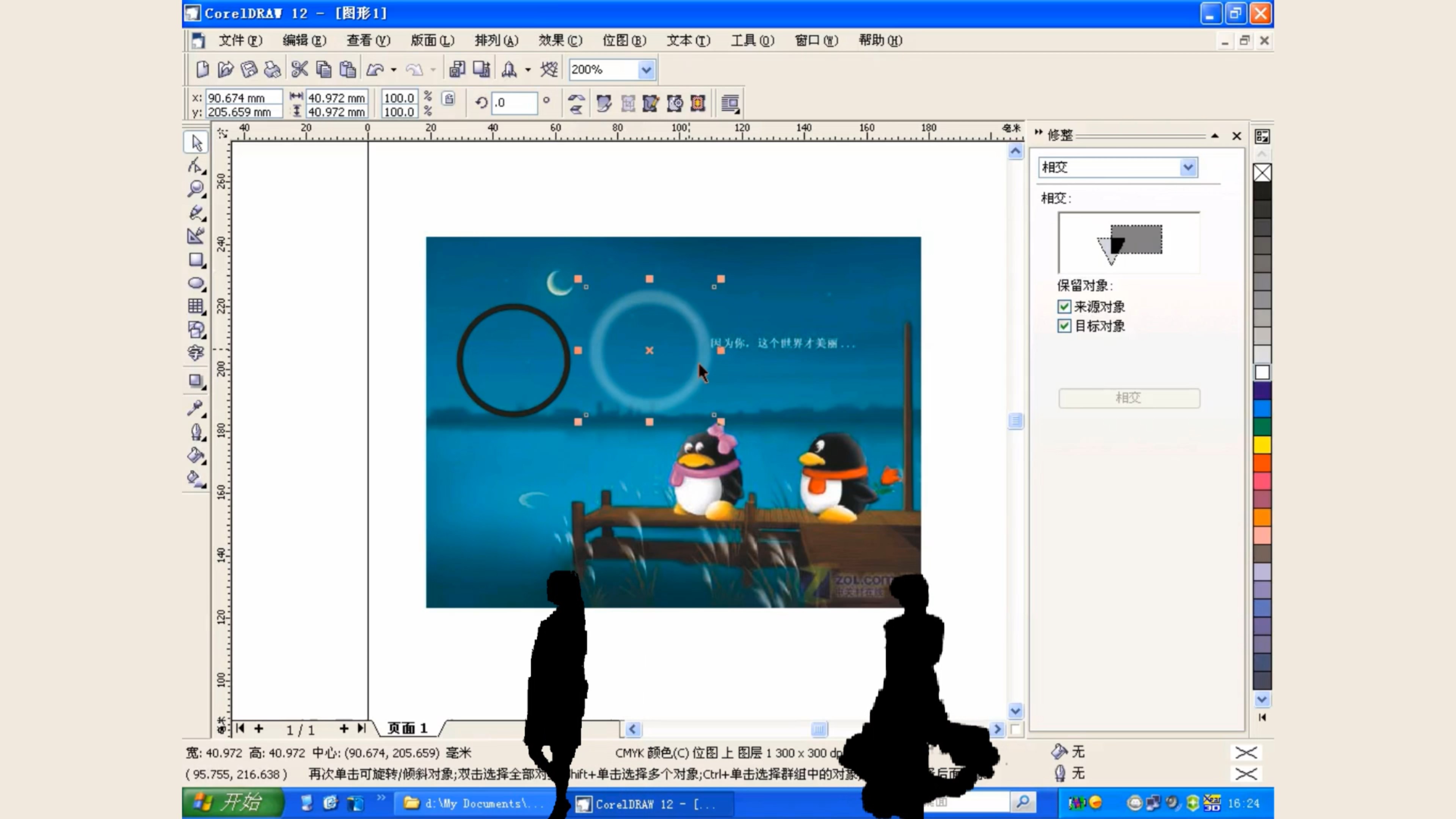Select the yellow color swatch
Viewport: 1456px width, 819px height.
tap(1262, 445)
